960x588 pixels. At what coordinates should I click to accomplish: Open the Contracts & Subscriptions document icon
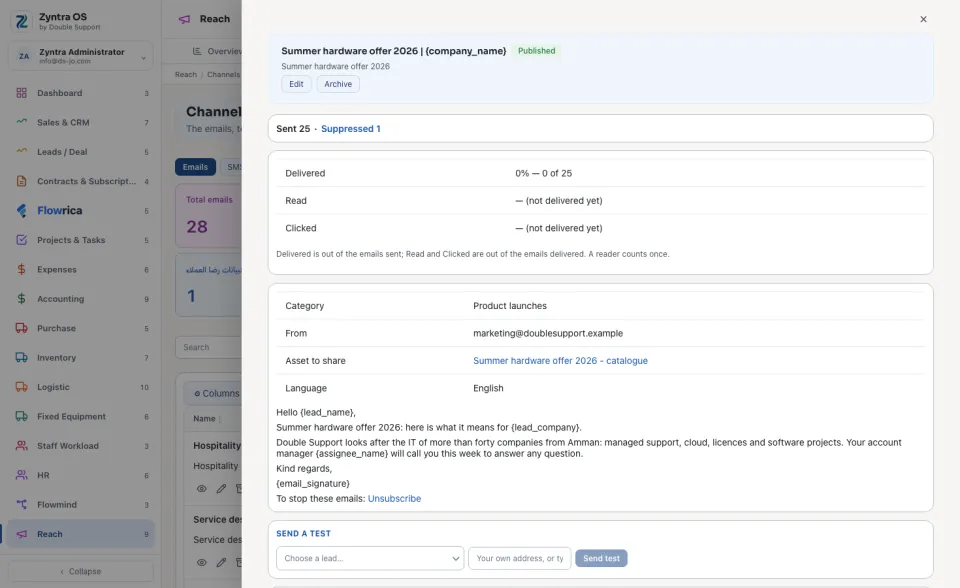(x=21, y=181)
